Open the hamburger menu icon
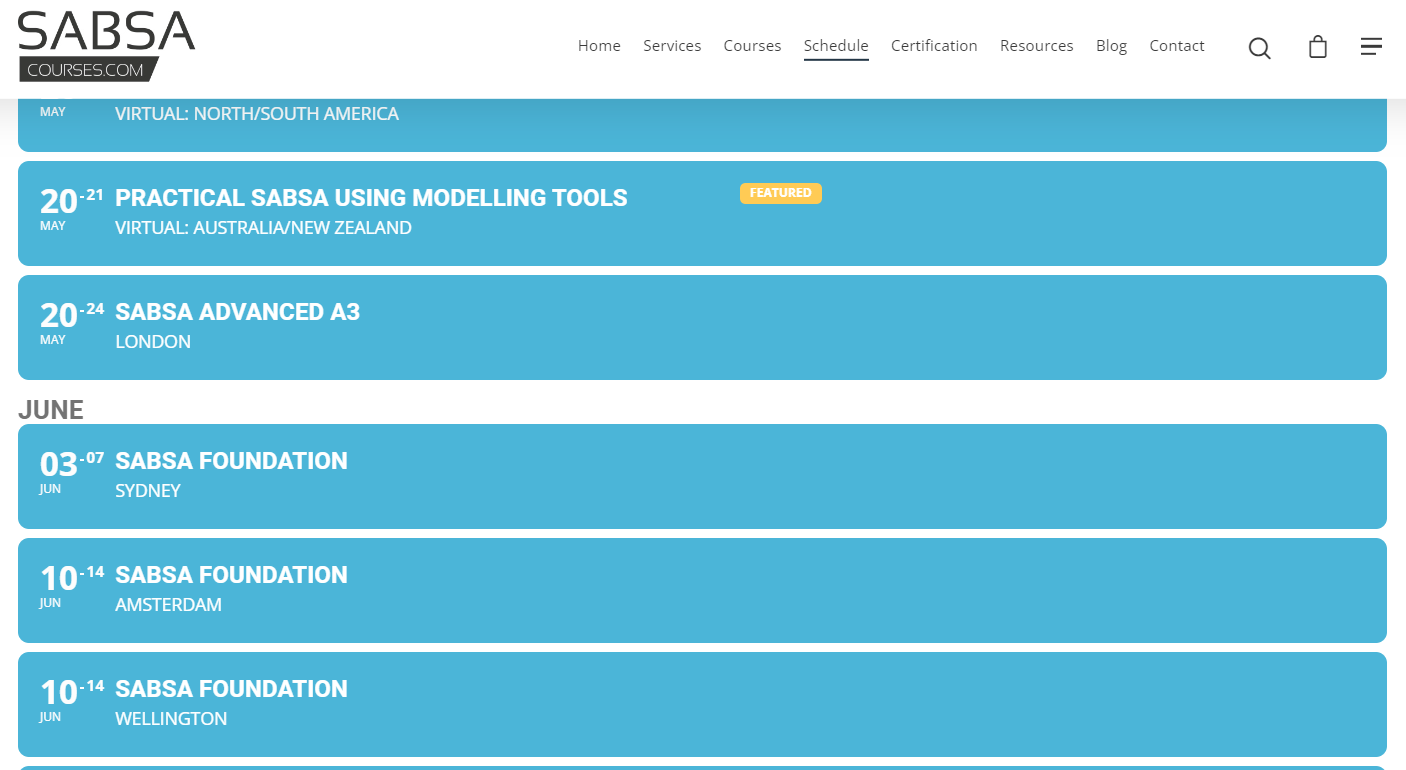This screenshot has height=770, width=1406. 1371,47
